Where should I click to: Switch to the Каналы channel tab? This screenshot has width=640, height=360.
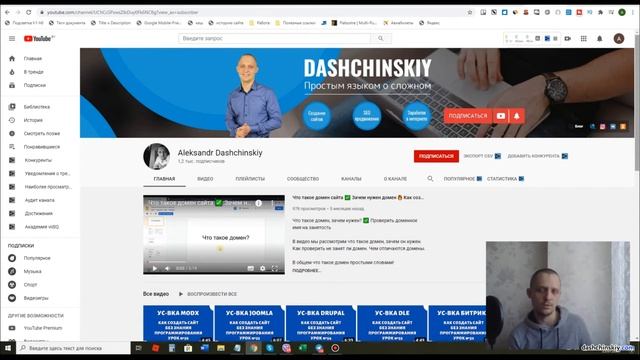351,179
